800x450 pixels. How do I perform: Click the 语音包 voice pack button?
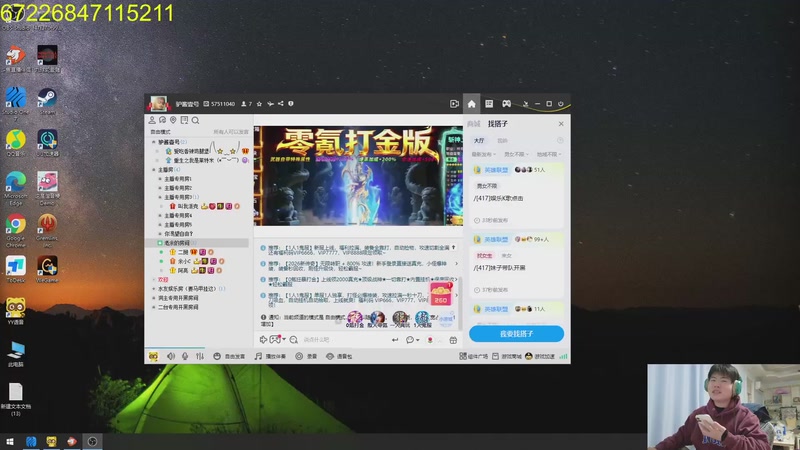[339, 356]
